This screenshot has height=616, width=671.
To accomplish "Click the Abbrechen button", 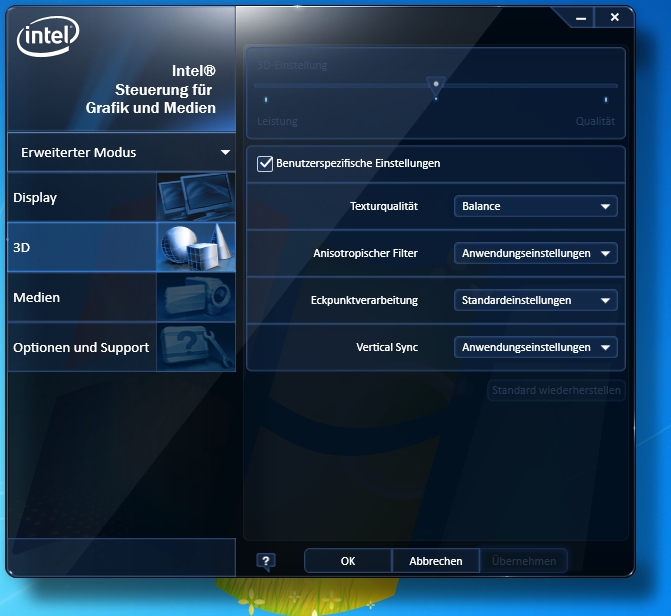I will coord(436,561).
